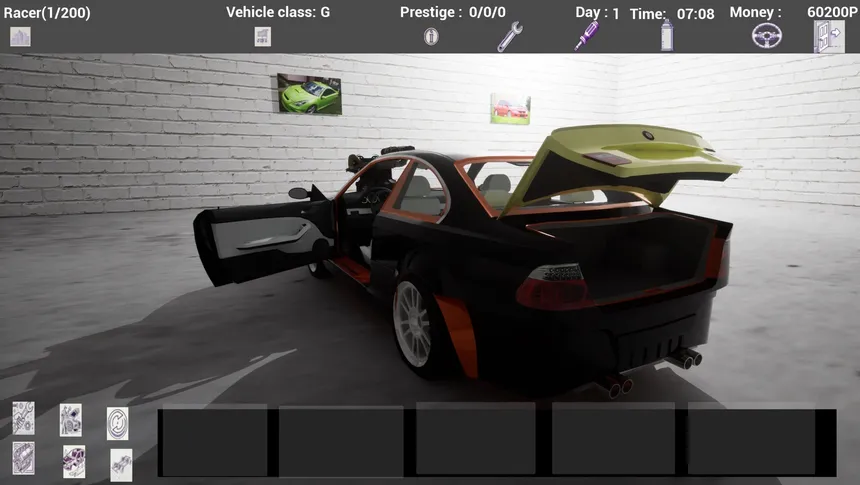Viewport: 860px width, 485px height.
Task: Open the car chassis frame card
Action: 121,465
